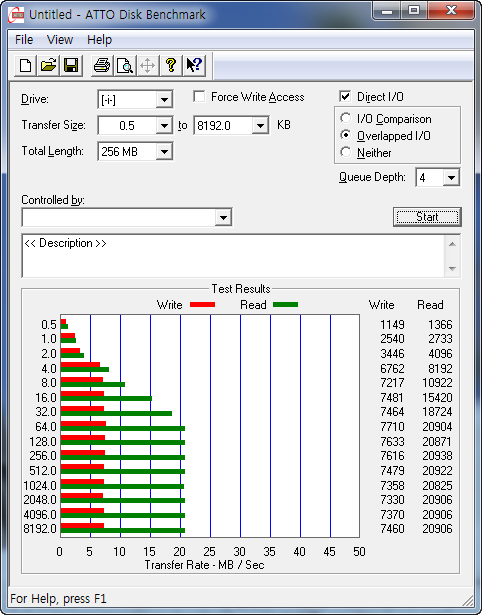
Task: Click the status bar text For Help, press F1
Action: pyautogui.click(x=58, y=599)
